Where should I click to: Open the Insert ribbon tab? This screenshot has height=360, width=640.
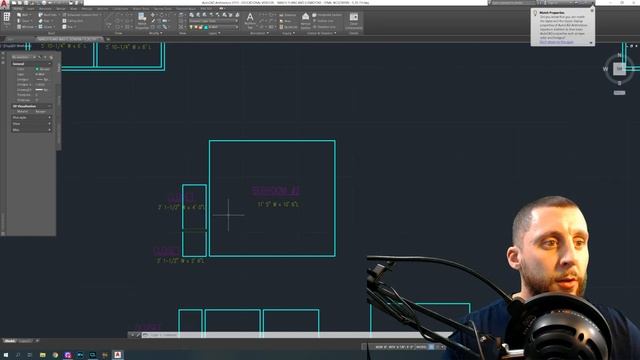tap(31, 9)
